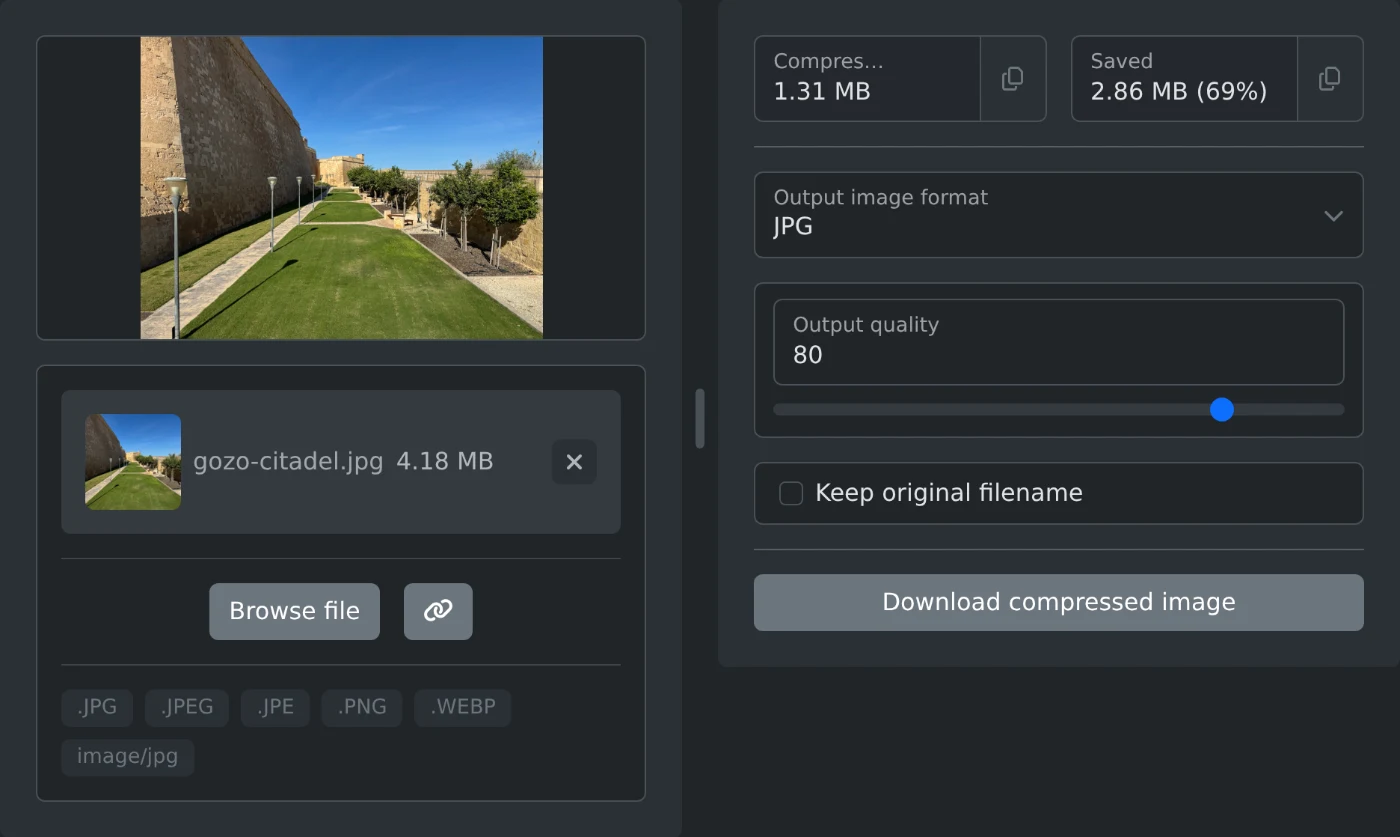Viewport: 1400px width, 837px height.
Task: Click the image/jpg MIME type tag
Action: pyautogui.click(x=128, y=757)
